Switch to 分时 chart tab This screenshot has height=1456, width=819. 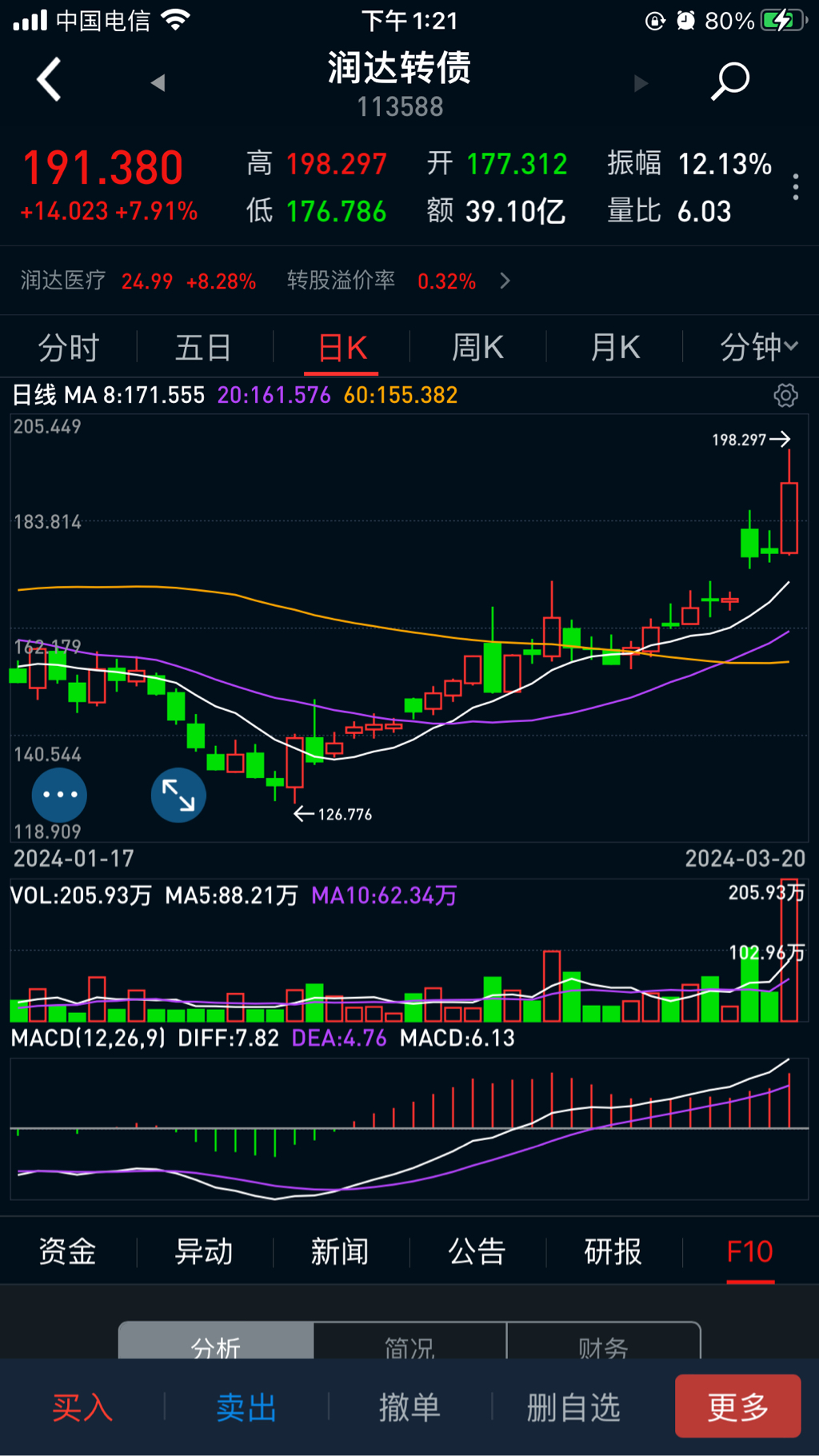[x=69, y=348]
